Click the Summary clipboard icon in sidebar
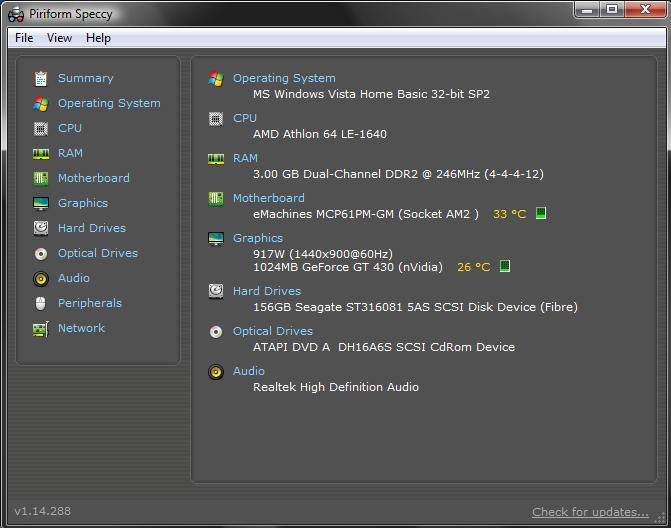 point(41,79)
